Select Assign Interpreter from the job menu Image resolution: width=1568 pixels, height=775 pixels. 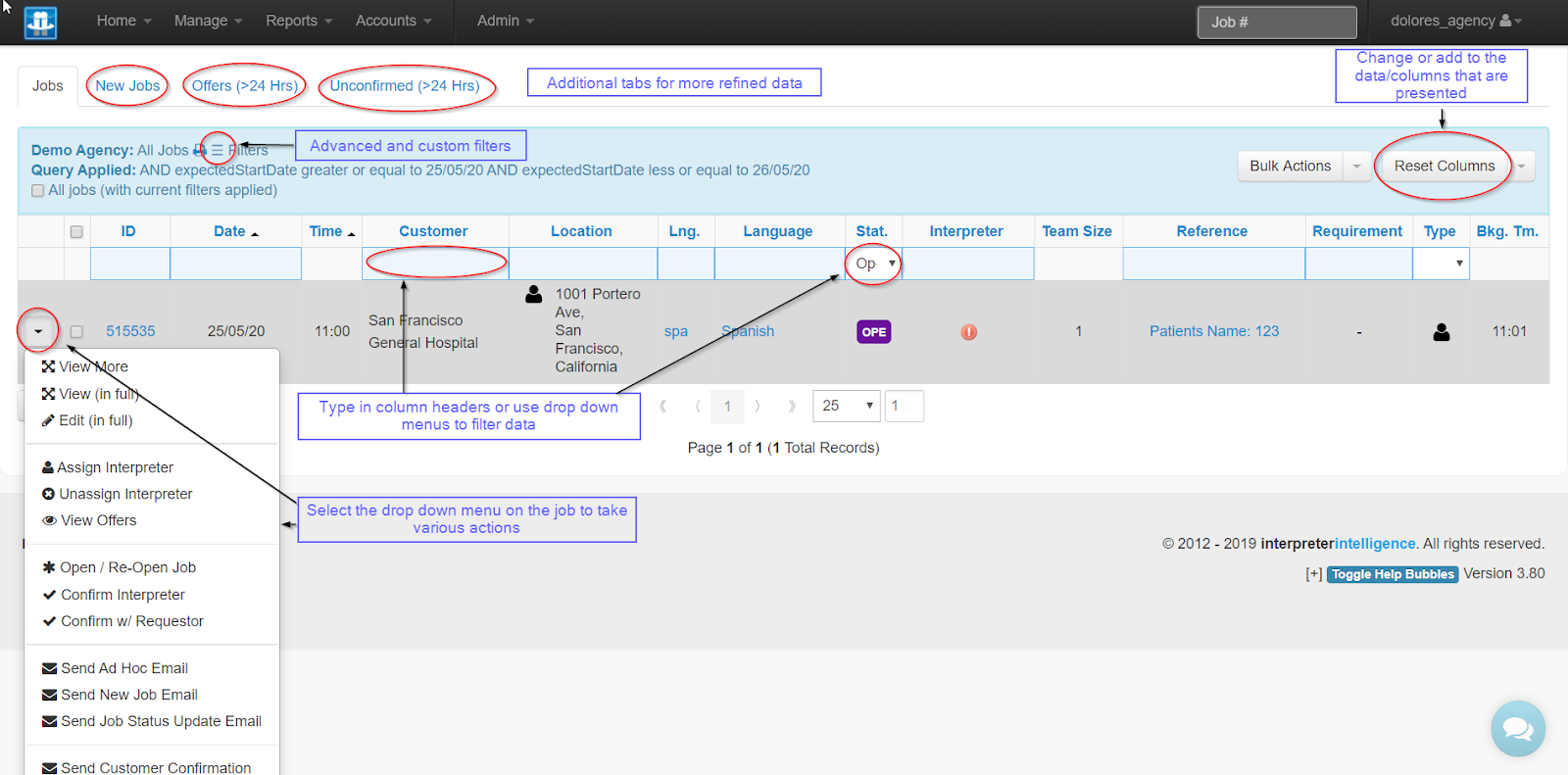pyautogui.click(x=115, y=467)
